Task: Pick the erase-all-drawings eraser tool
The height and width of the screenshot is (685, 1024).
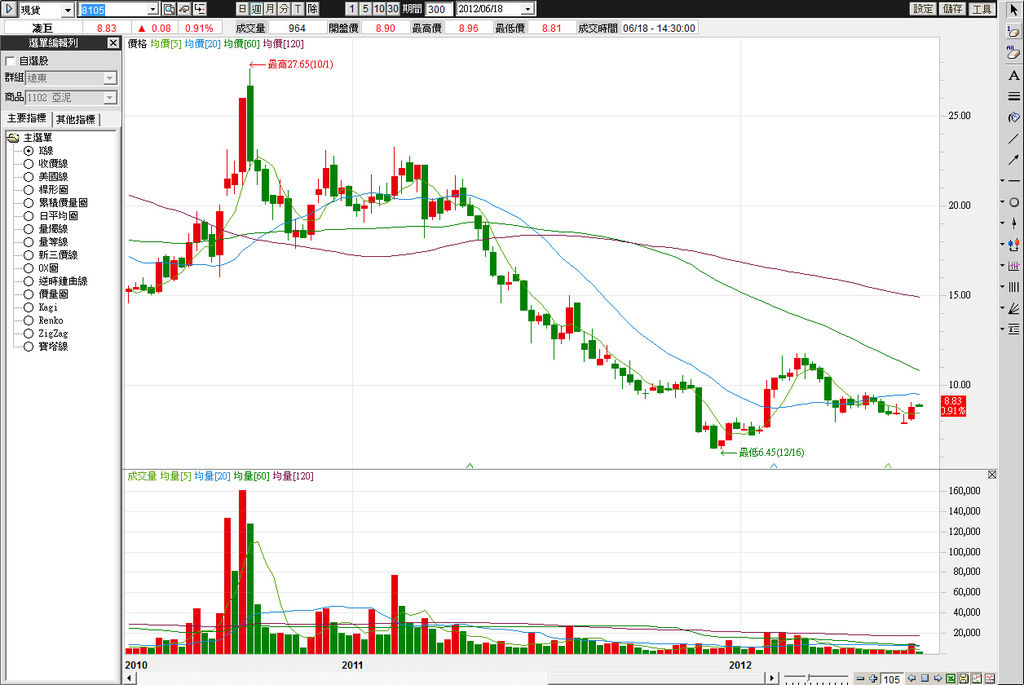Action: pyautogui.click(x=1014, y=53)
